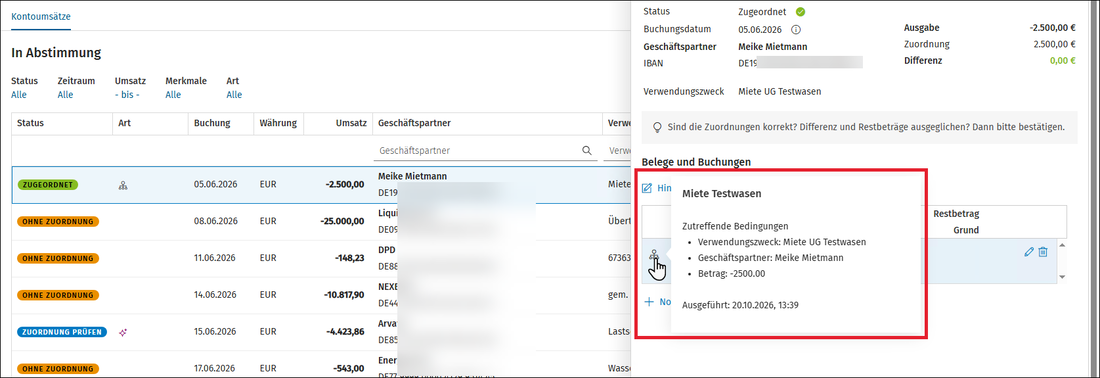Viewport: 1100px width, 378px height.
Task: Sort by the Status column header
Action: [x=31, y=123]
